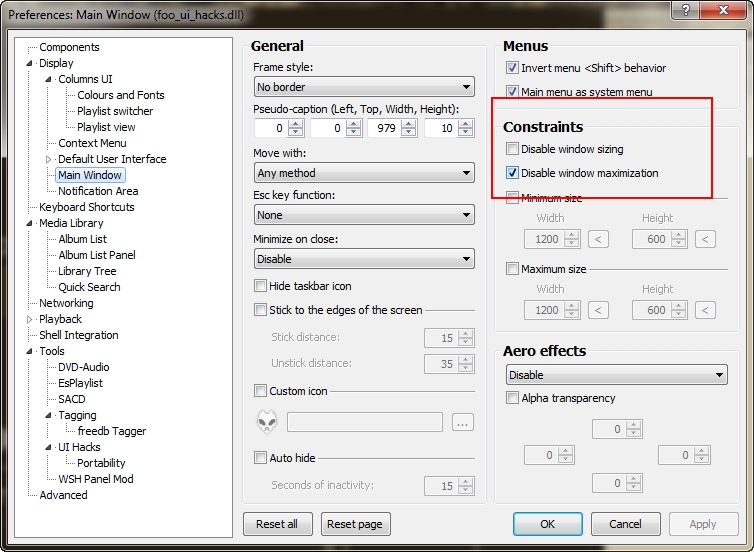Screen dimensions: 754x552
Task: Decrease the pseudo-caption Height spinner value
Action: pos(467,133)
